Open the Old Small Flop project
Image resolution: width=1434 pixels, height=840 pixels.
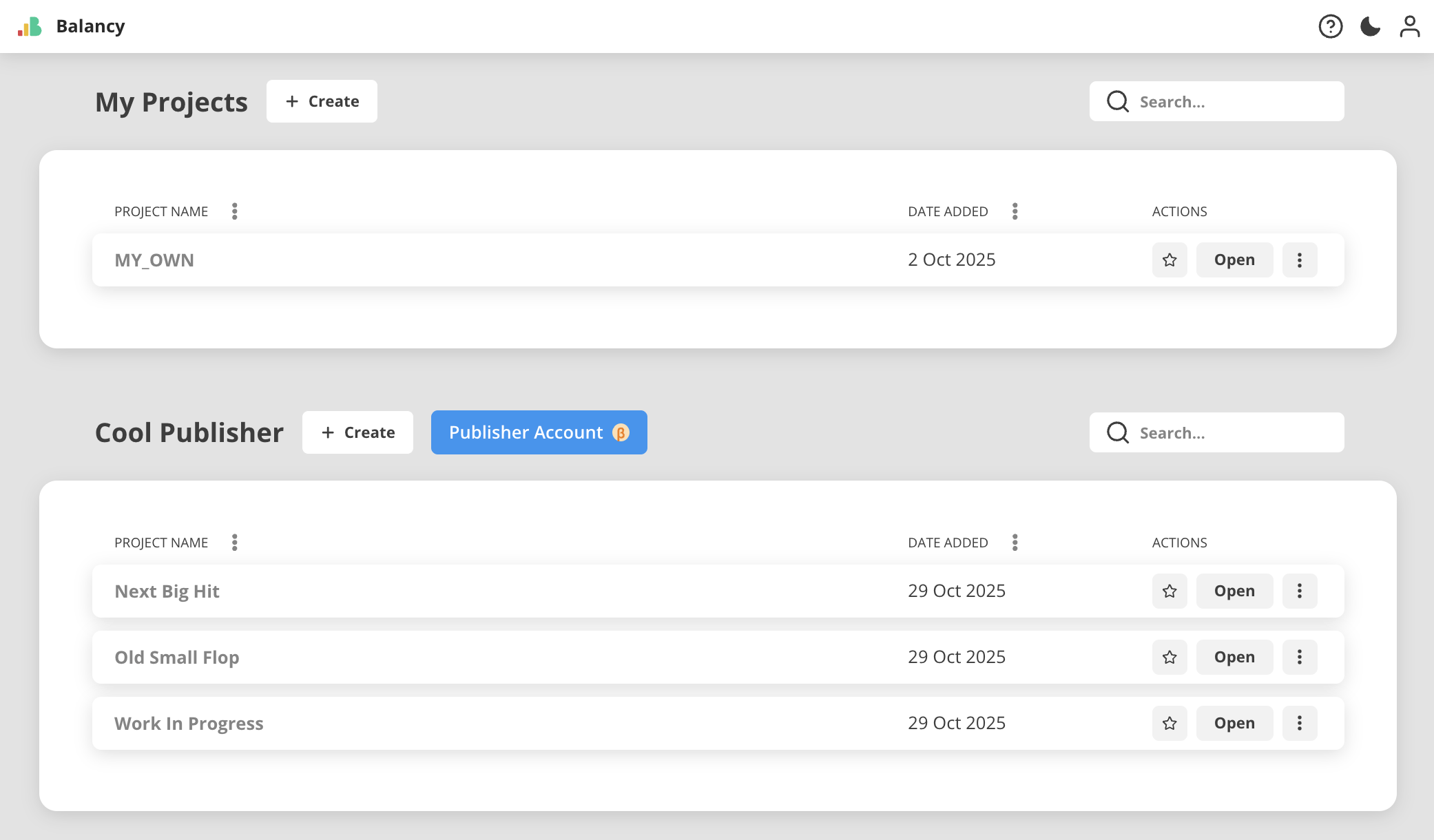(x=1234, y=658)
